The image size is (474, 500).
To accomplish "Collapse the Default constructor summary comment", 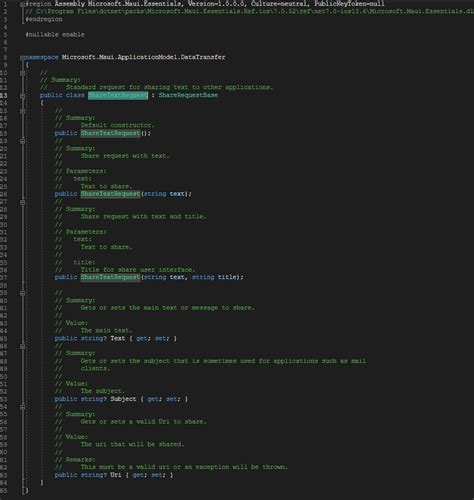I will click(22, 111).
